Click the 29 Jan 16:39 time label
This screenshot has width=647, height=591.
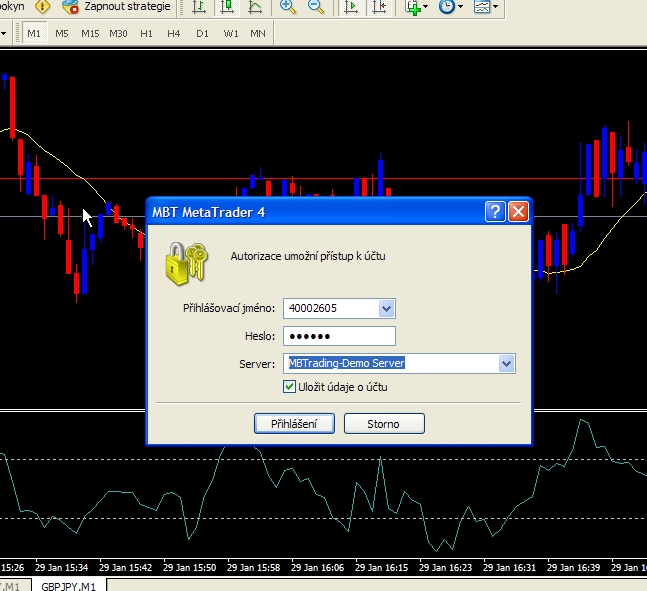tap(573, 567)
